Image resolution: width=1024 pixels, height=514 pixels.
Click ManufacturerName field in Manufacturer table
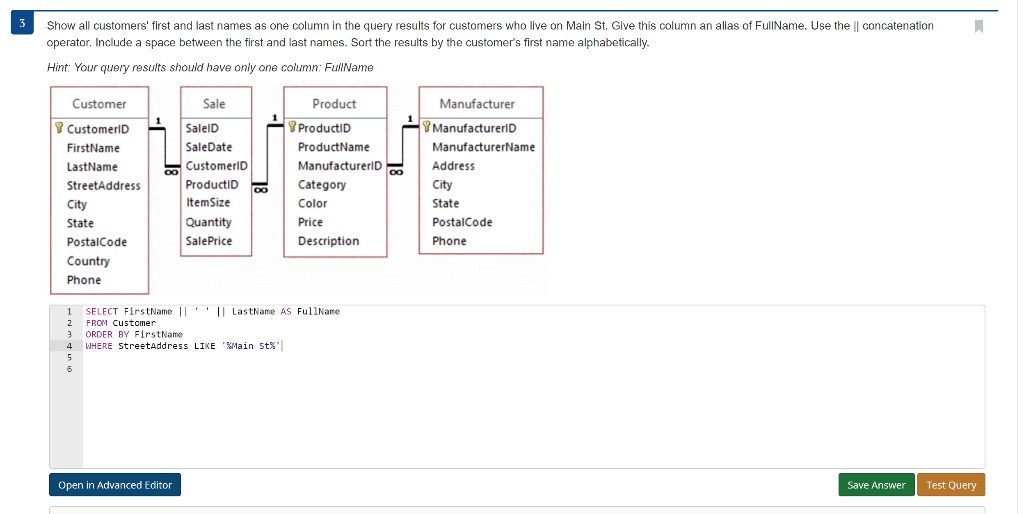pos(483,147)
